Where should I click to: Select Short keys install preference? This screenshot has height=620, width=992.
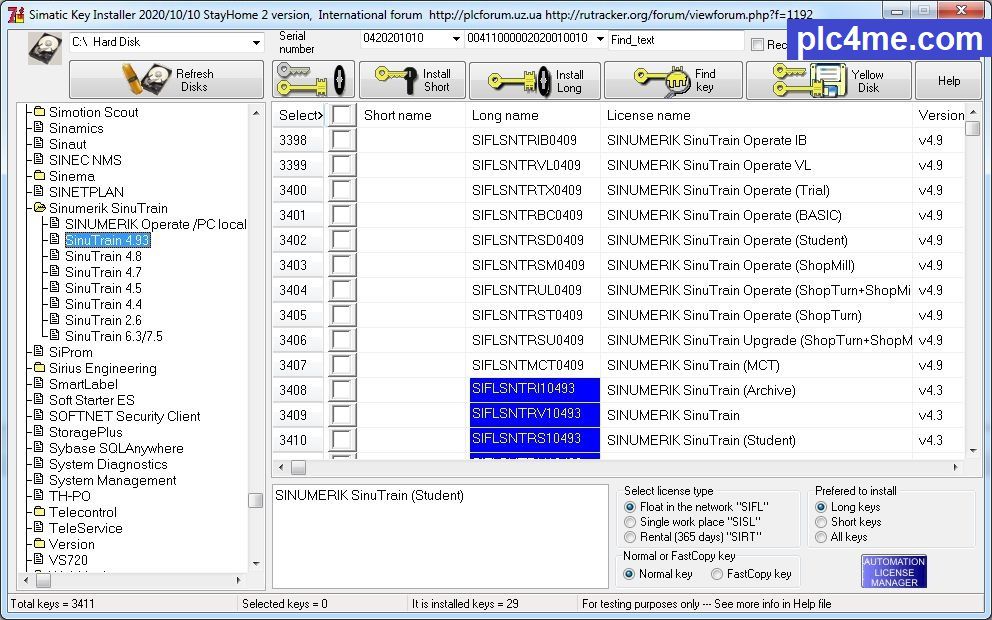tap(822, 522)
